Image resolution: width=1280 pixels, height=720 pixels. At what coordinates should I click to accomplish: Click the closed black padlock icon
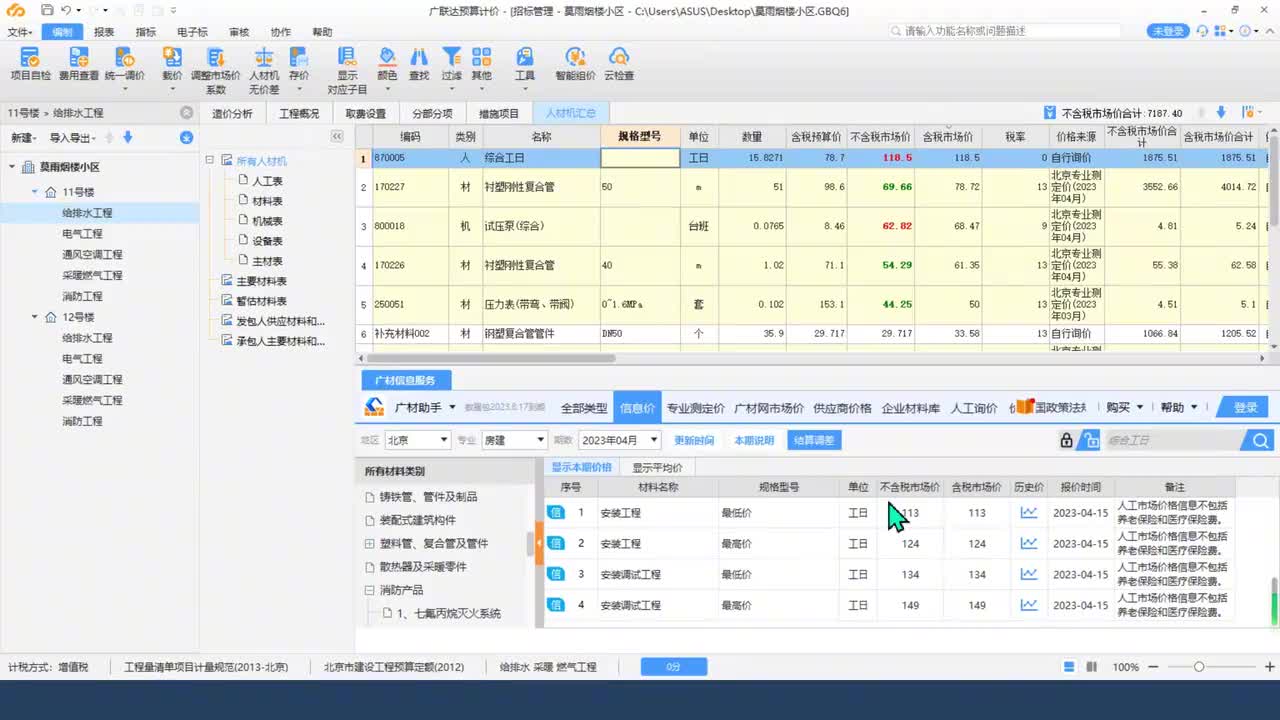pyautogui.click(x=1066, y=440)
